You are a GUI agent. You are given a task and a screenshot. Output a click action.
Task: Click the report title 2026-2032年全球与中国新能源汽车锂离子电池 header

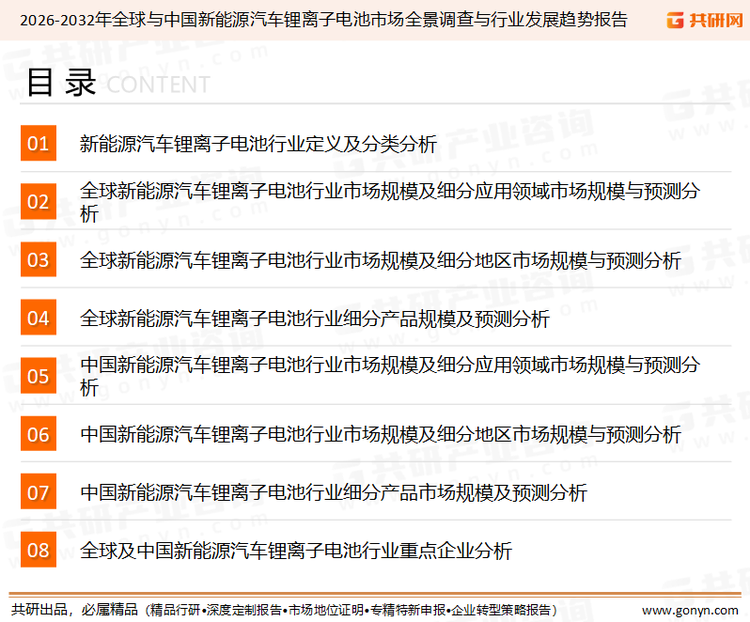[323, 20]
